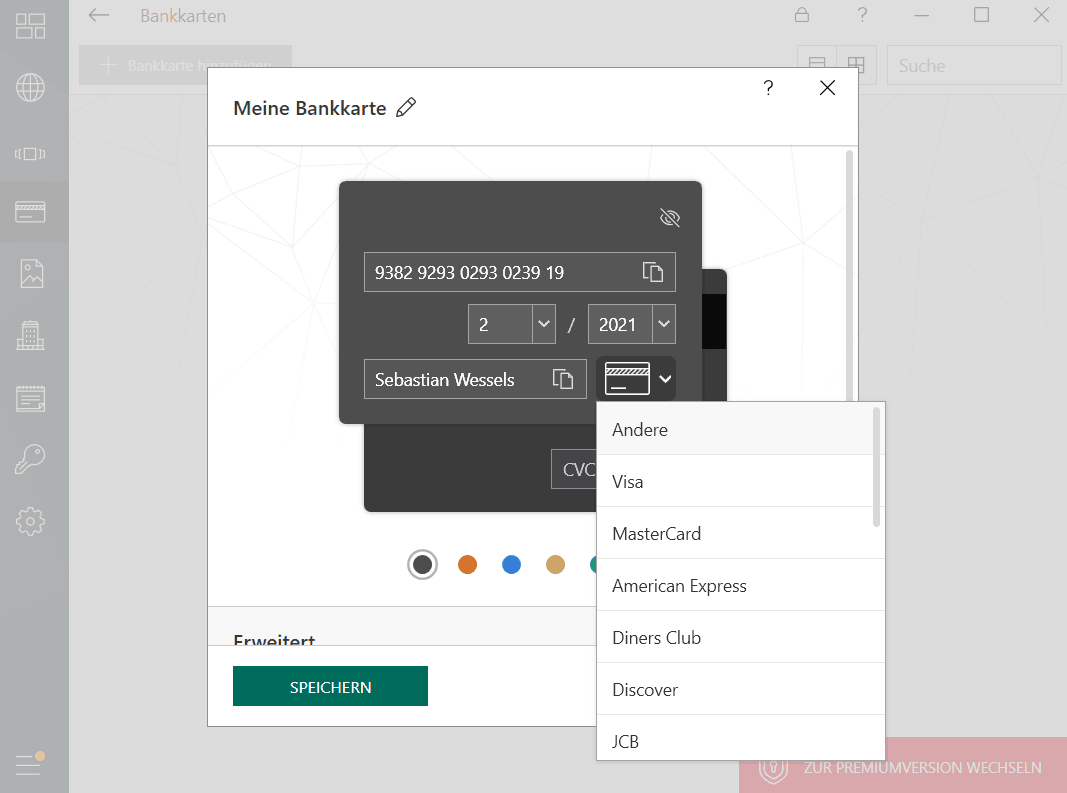Edit the card name with pencil icon
The image size is (1067, 793).
coord(406,108)
